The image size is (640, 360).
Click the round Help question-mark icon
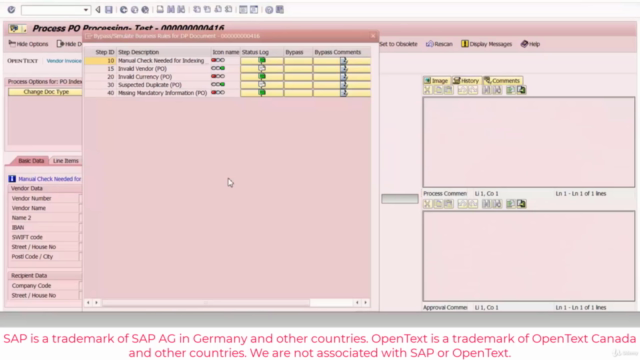tap(269, 9)
